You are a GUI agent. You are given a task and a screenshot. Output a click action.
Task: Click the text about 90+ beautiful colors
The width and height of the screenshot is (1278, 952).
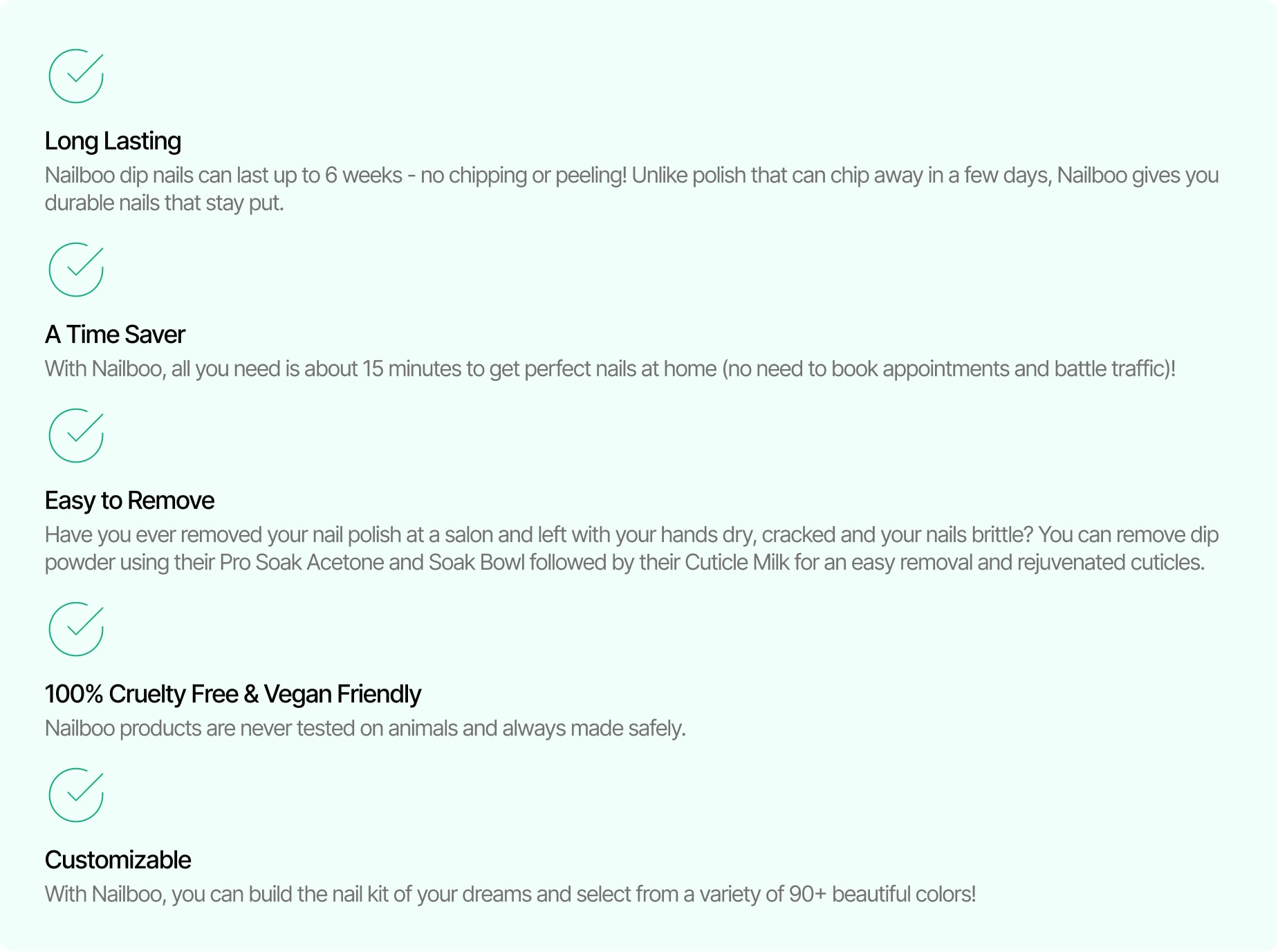click(510, 895)
